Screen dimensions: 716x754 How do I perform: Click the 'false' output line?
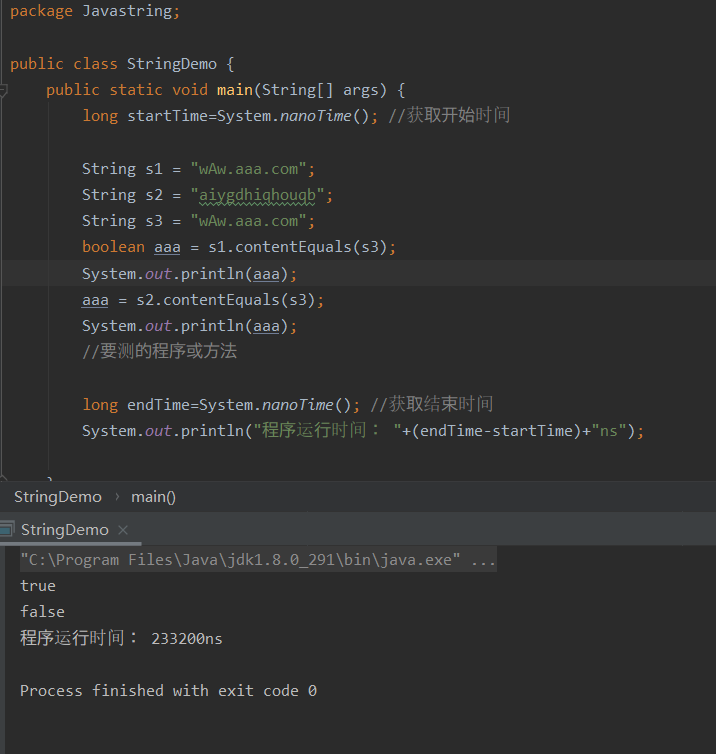(42, 612)
